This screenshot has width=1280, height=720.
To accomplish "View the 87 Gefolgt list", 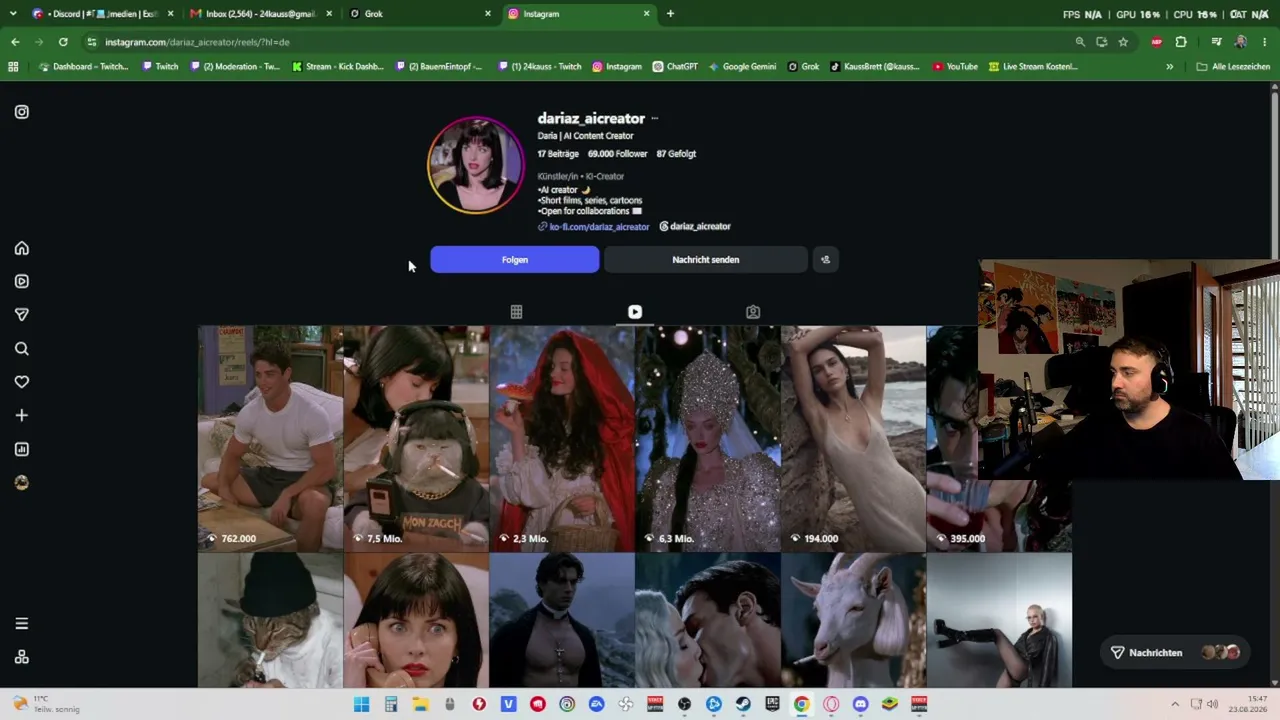I will point(676,154).
